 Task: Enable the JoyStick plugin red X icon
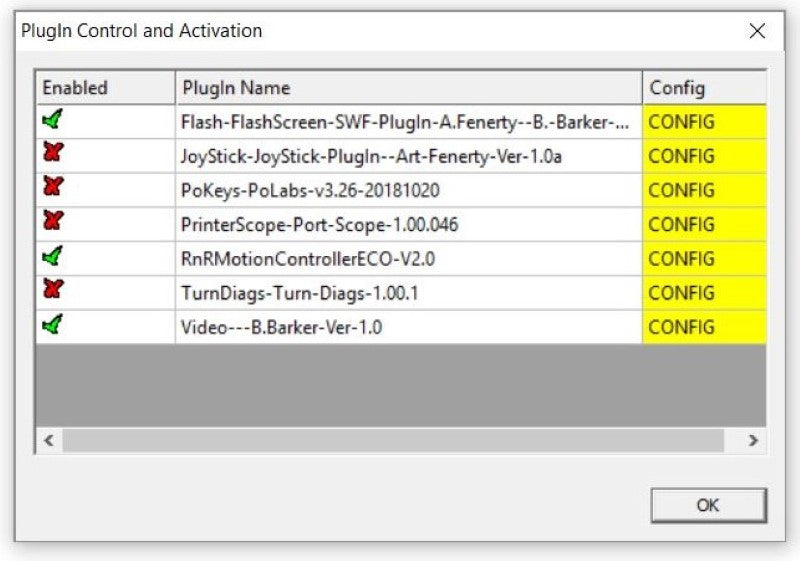(x=52, y=156)
